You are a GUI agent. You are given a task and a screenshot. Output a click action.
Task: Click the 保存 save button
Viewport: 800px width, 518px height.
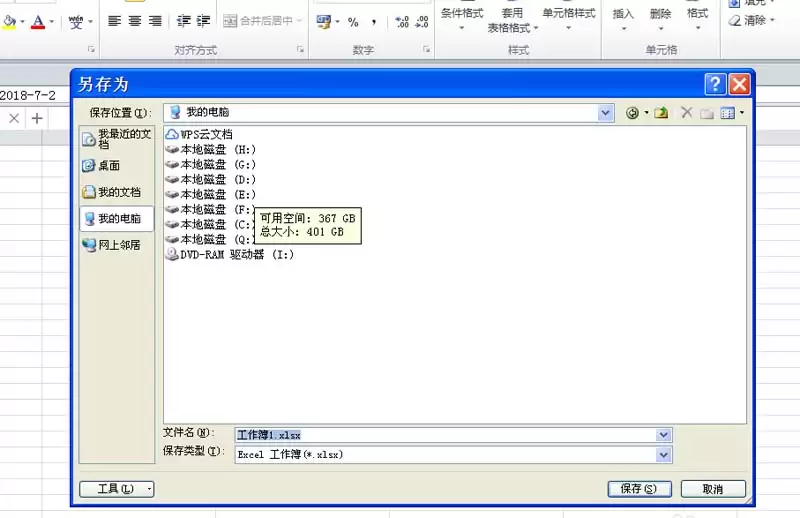pyautogui.click(x=639, y=489)
